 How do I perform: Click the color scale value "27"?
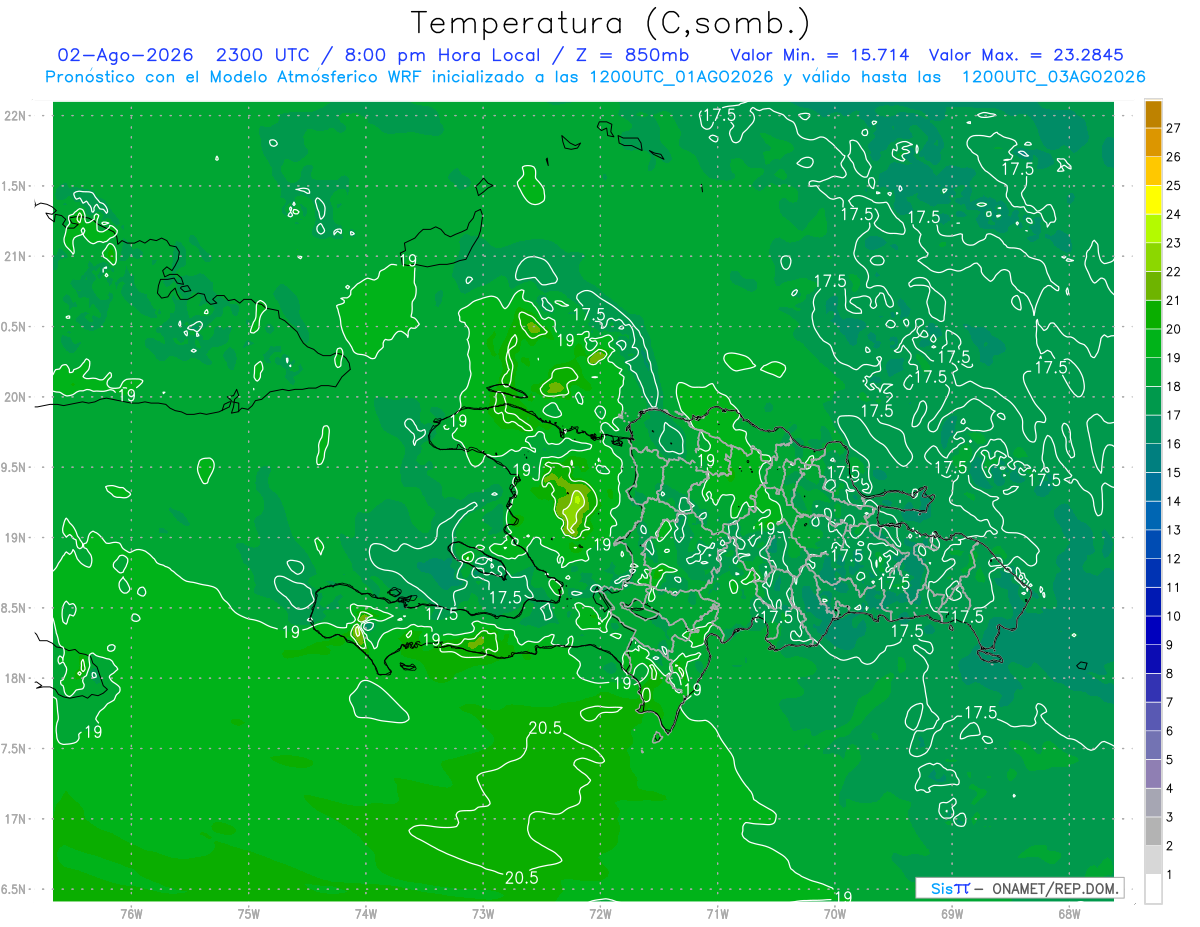[1173, 128]
